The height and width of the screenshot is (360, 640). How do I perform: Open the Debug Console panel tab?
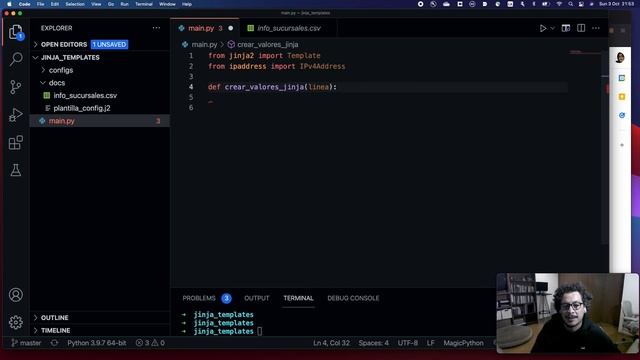(x=353, y=298)
